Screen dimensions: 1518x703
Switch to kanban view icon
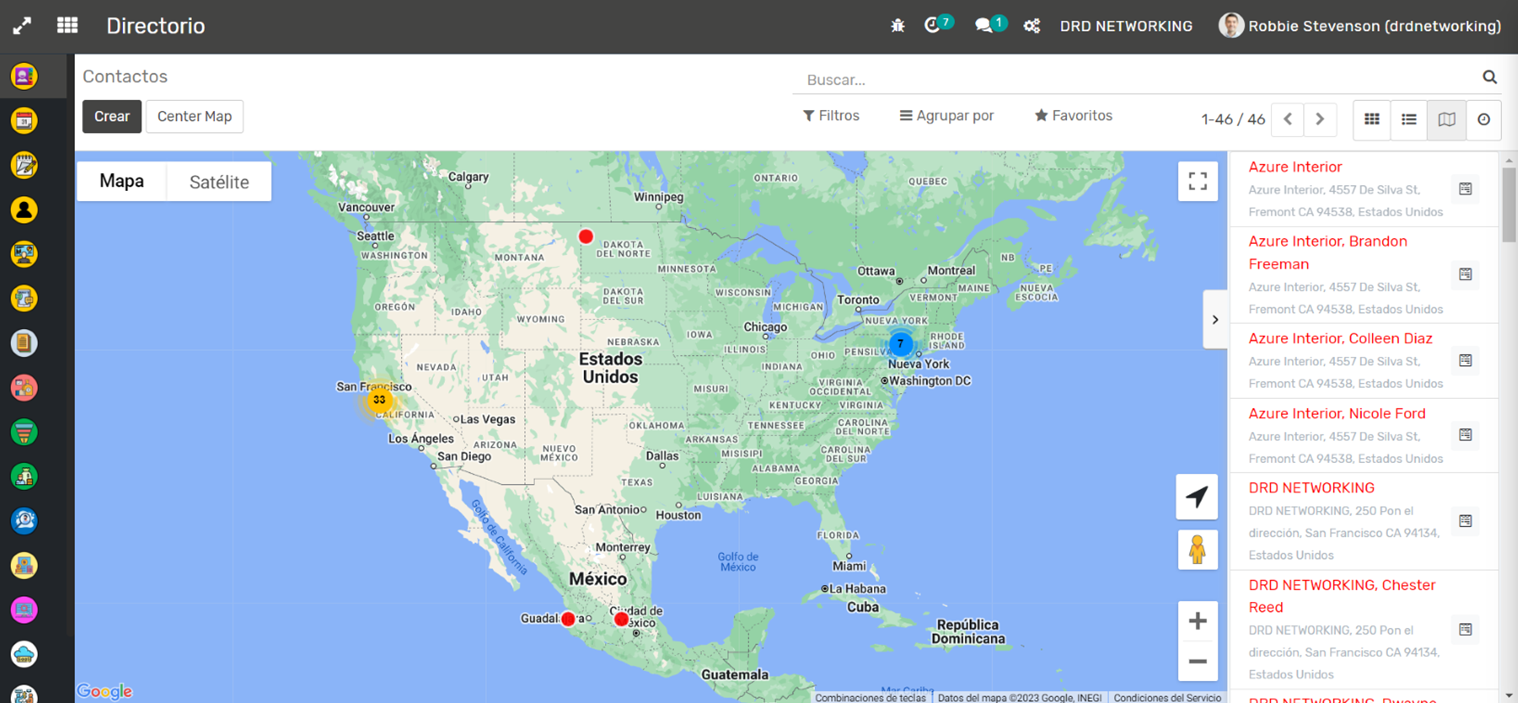point(1372,120)
